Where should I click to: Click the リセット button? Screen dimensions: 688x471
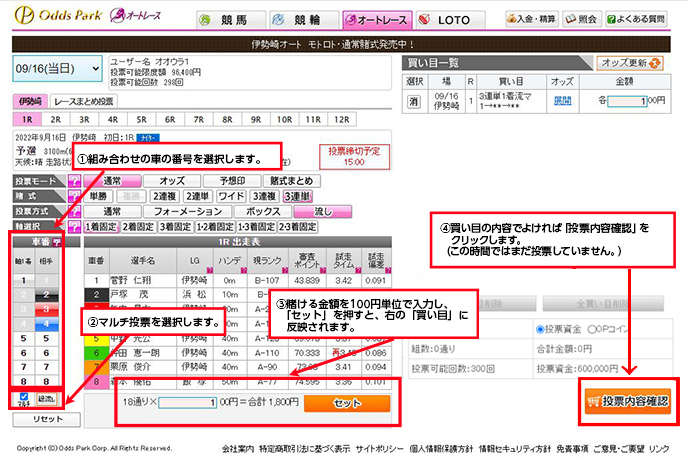point(47,419)
